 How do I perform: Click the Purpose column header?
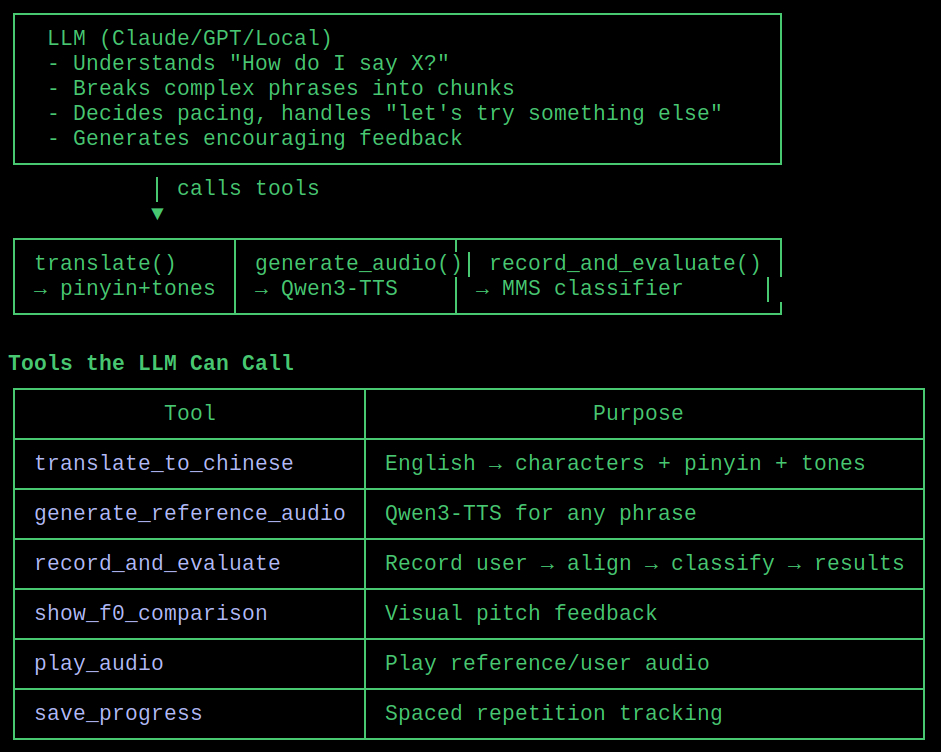(x=638, y=414)
